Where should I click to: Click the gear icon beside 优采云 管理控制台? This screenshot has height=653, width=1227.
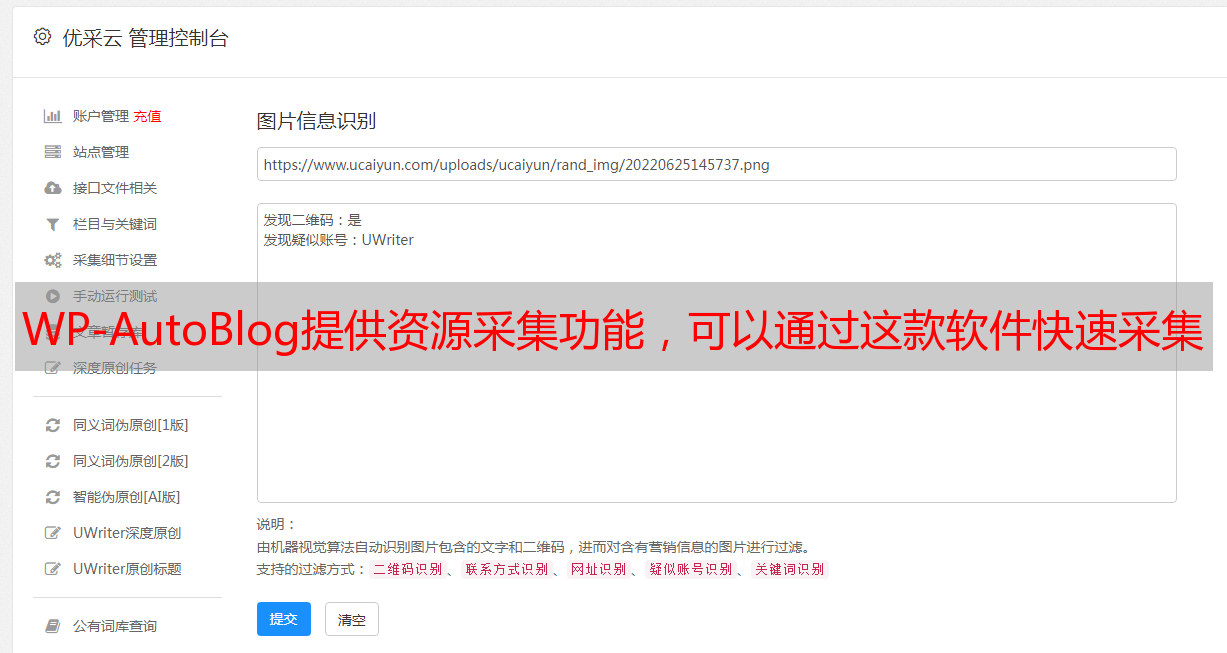click(42, 37)
